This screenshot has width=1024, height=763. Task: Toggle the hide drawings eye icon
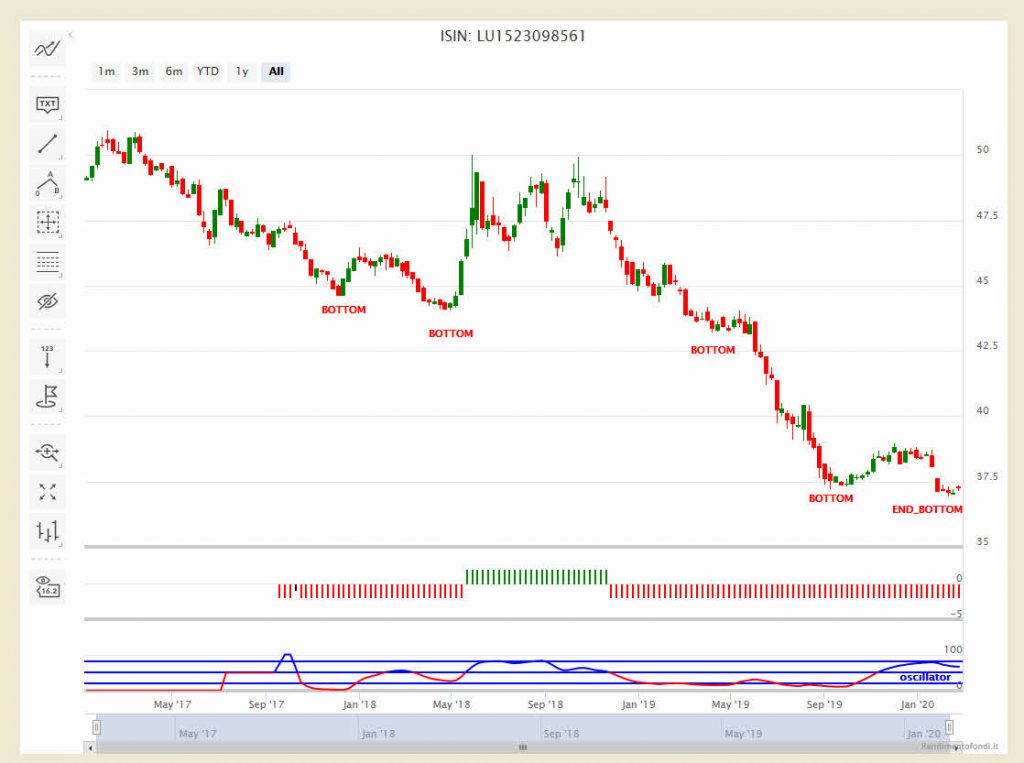(47, 301)
